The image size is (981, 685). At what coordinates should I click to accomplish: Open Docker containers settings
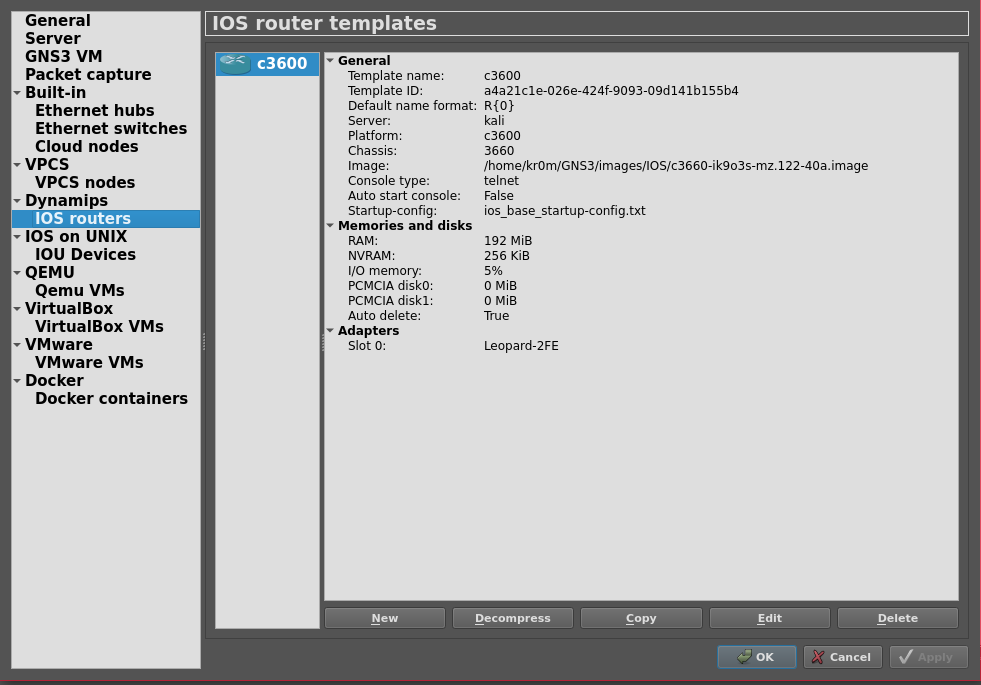click(111, 399)
